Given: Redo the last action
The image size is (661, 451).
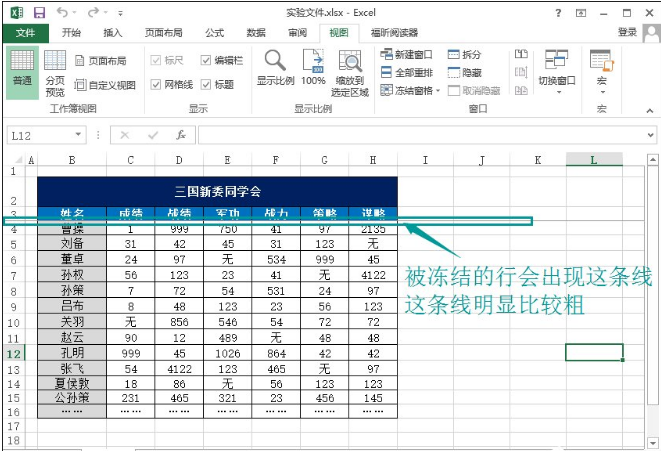Looking at the screenshot, I should point(93,13).
